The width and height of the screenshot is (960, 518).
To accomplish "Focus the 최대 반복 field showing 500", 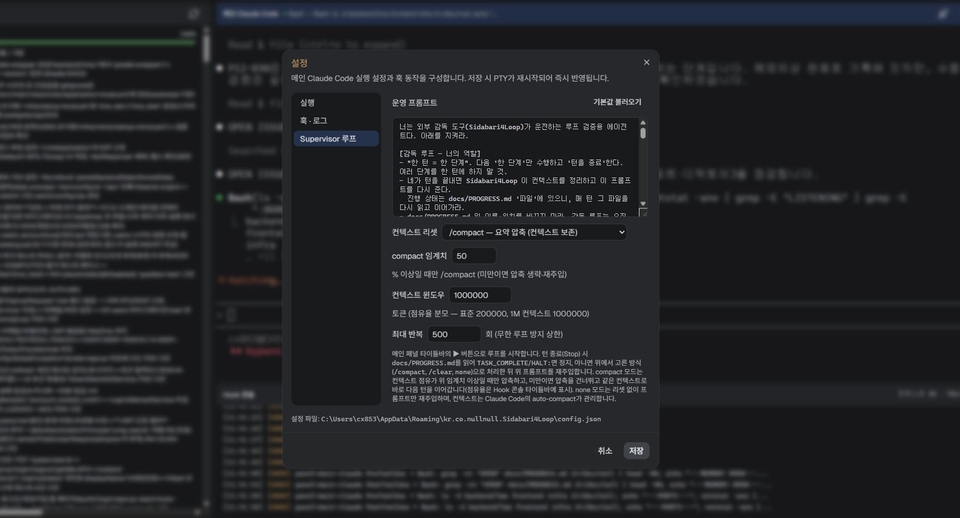I will click(x=454, y=334).
